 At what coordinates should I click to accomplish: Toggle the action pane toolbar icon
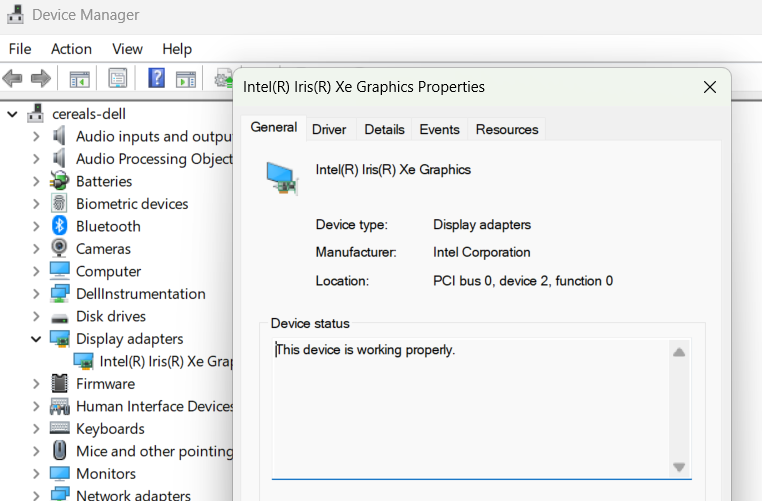186,79
